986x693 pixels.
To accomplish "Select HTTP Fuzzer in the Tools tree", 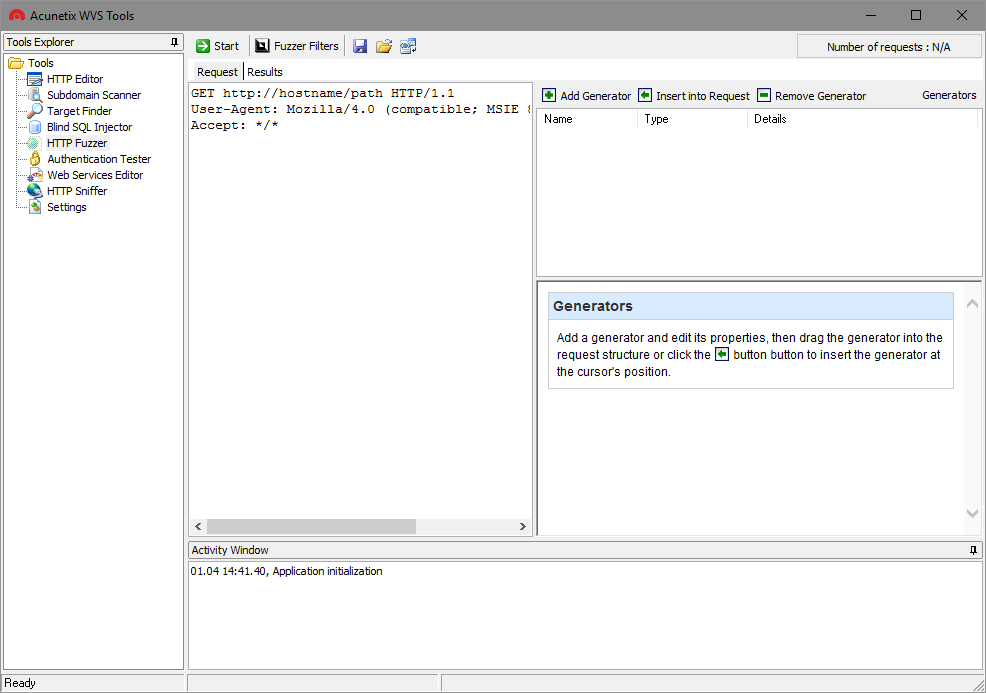I will [x=77, y=143].
